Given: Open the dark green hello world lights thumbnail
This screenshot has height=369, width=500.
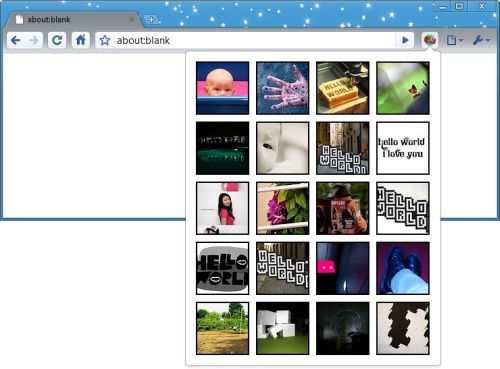Looking at the screenshot, I should (223, 148).
